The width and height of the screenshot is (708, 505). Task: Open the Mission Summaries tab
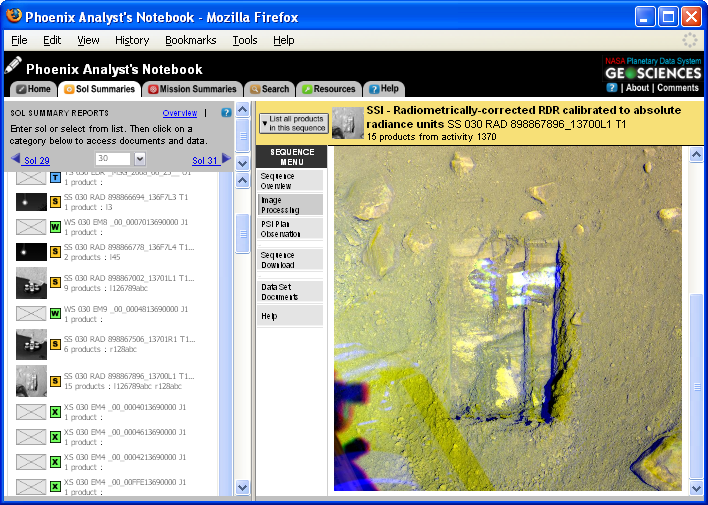[192, 89]
